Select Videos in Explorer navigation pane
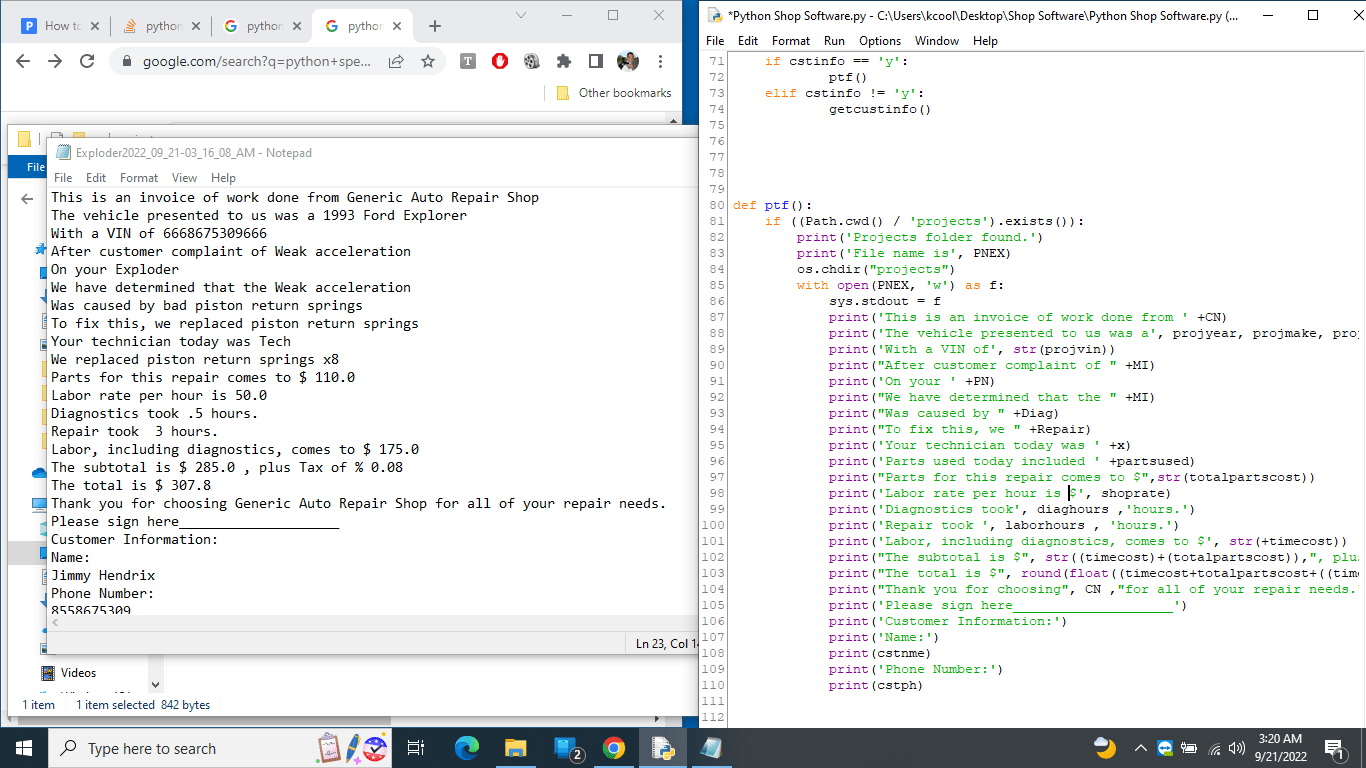Screen dimensions: 1366x768 79,673
